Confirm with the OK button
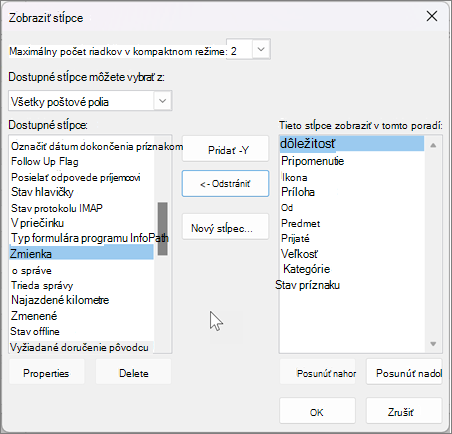 tap(317, 411)
